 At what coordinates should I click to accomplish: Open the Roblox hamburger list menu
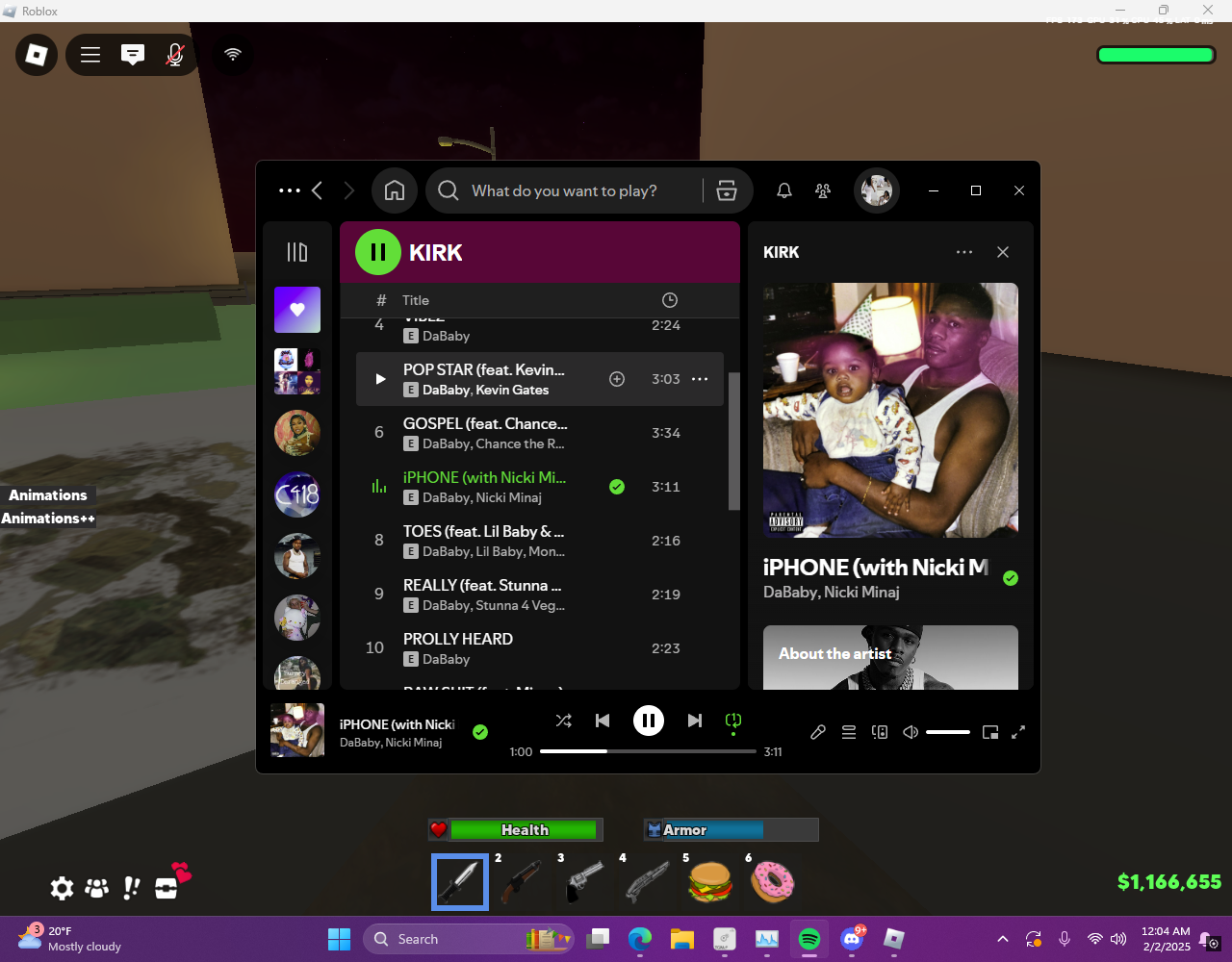point(90,55)
